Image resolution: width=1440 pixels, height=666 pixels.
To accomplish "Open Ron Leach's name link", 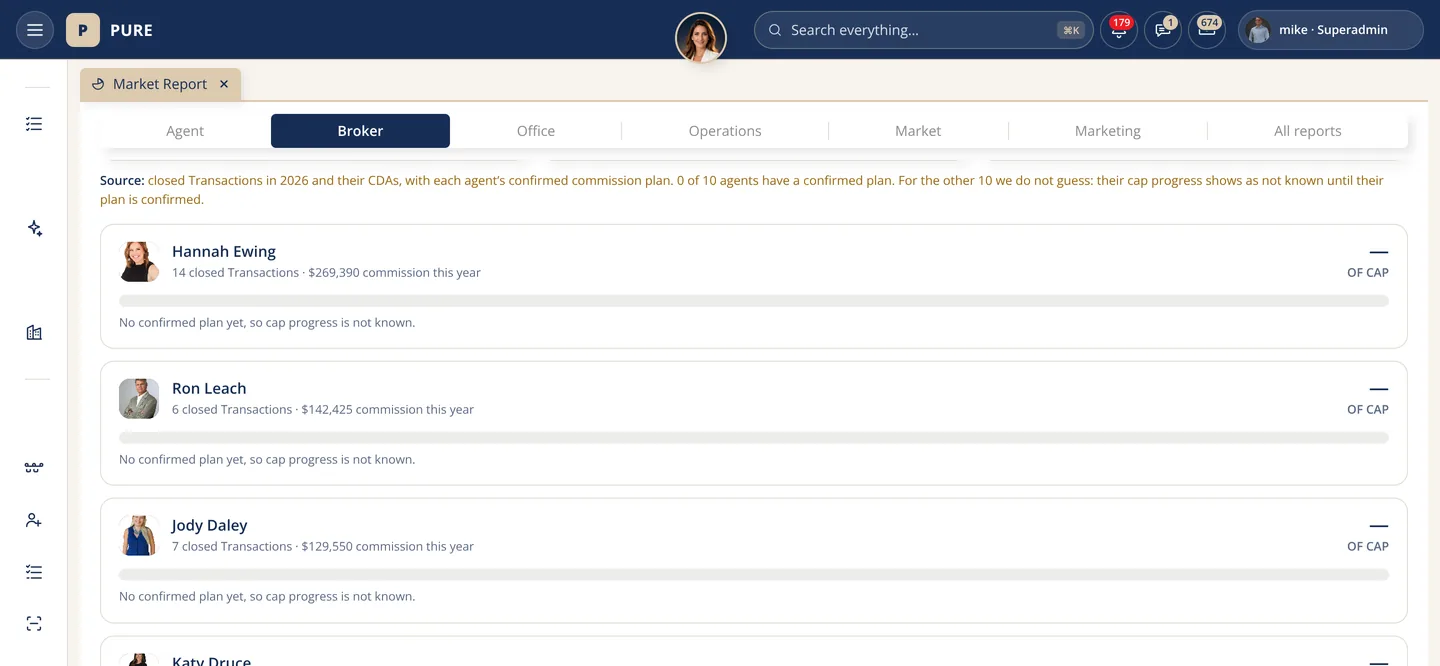I will (209, 388).
